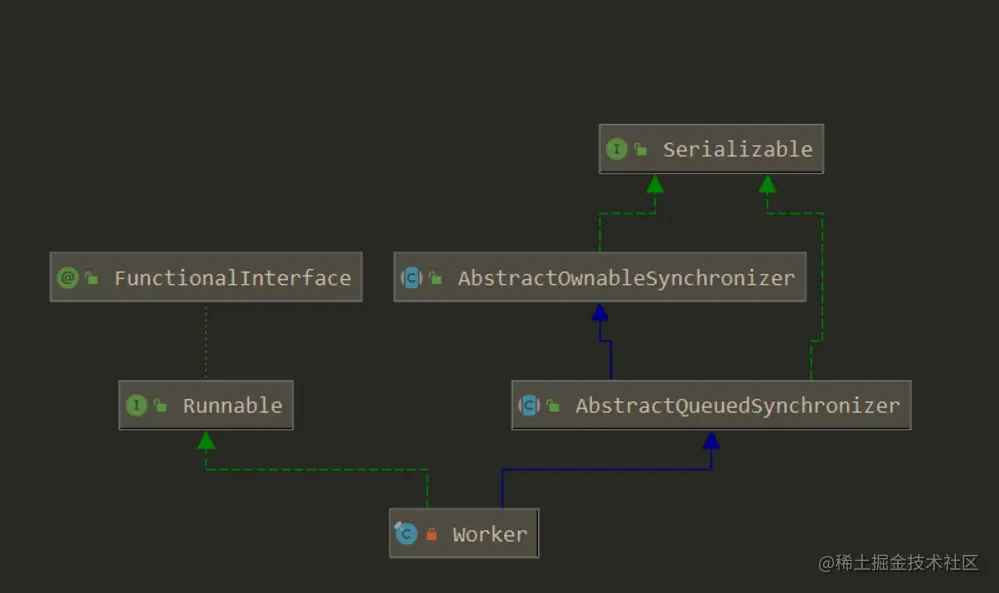Click the abstract class icon on AbstractQueuedSynchronizer

coord(529,405)
